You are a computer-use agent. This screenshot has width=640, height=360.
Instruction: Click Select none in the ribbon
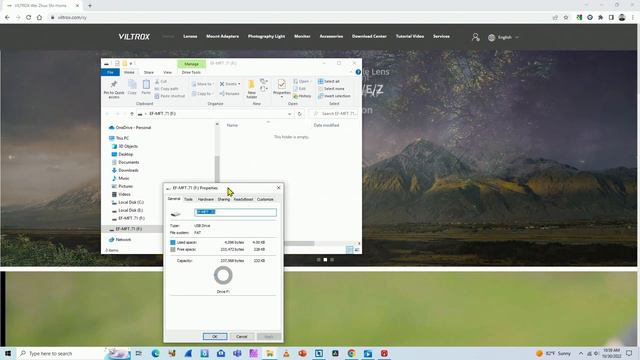click(331, 89)
